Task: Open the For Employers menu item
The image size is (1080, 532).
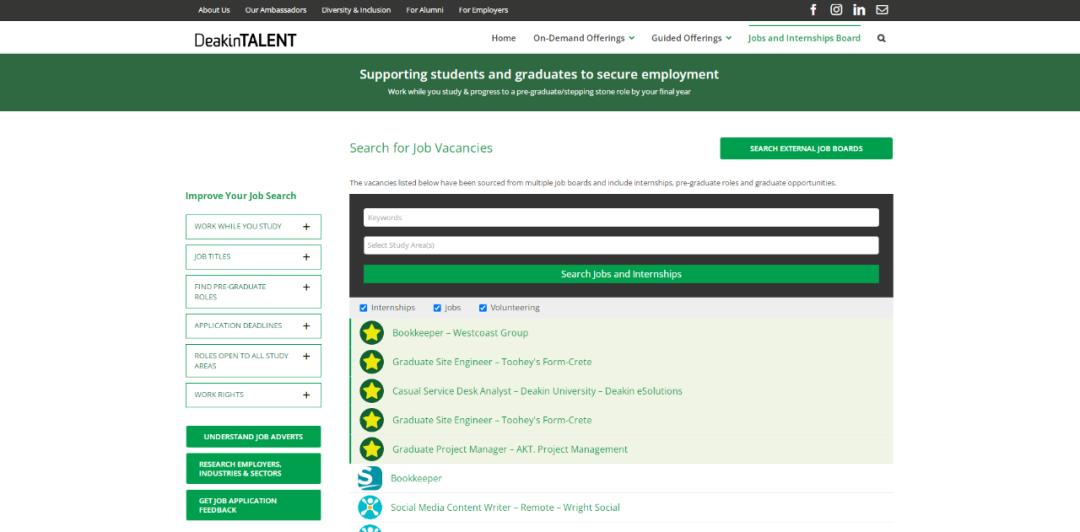Action: (483, 10)
